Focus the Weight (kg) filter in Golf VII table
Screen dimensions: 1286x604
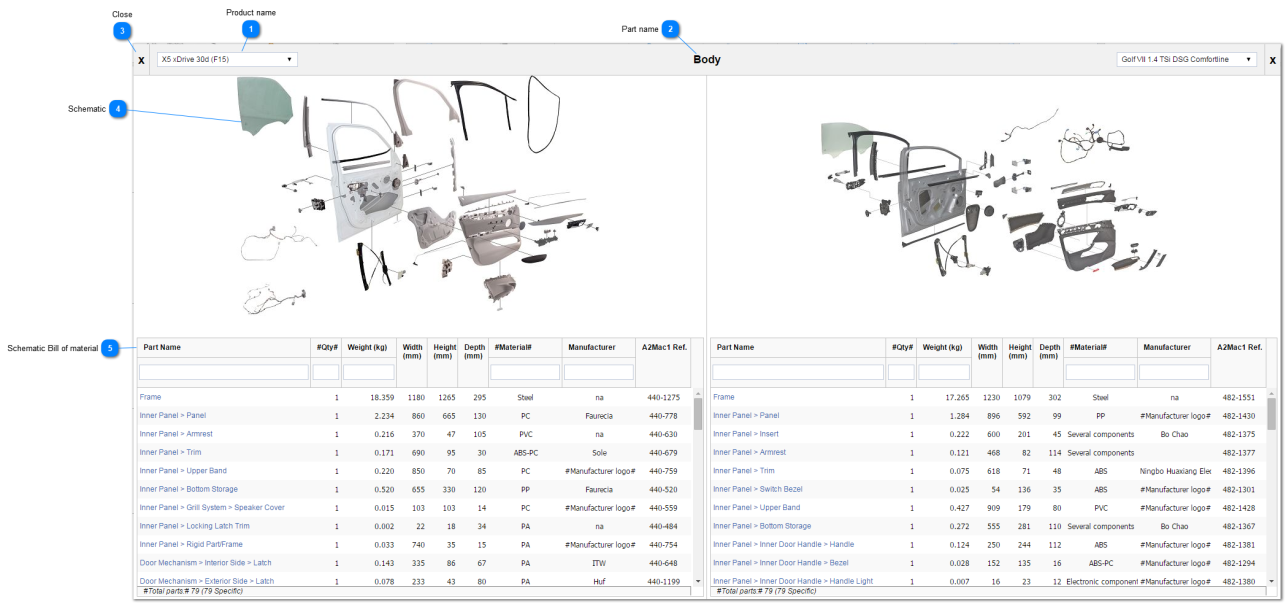pos(944,372)
